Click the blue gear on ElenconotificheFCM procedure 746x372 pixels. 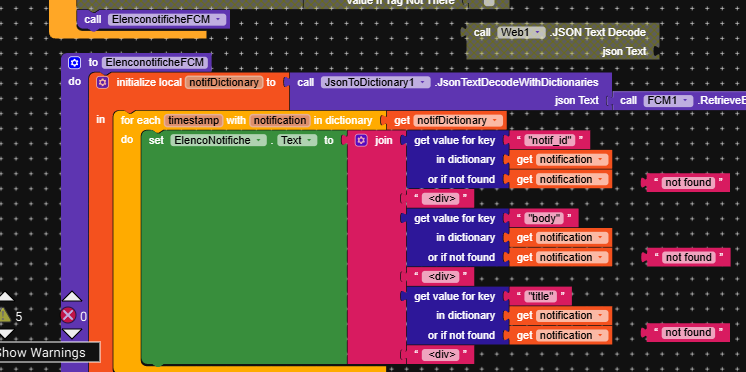point(74,63)
